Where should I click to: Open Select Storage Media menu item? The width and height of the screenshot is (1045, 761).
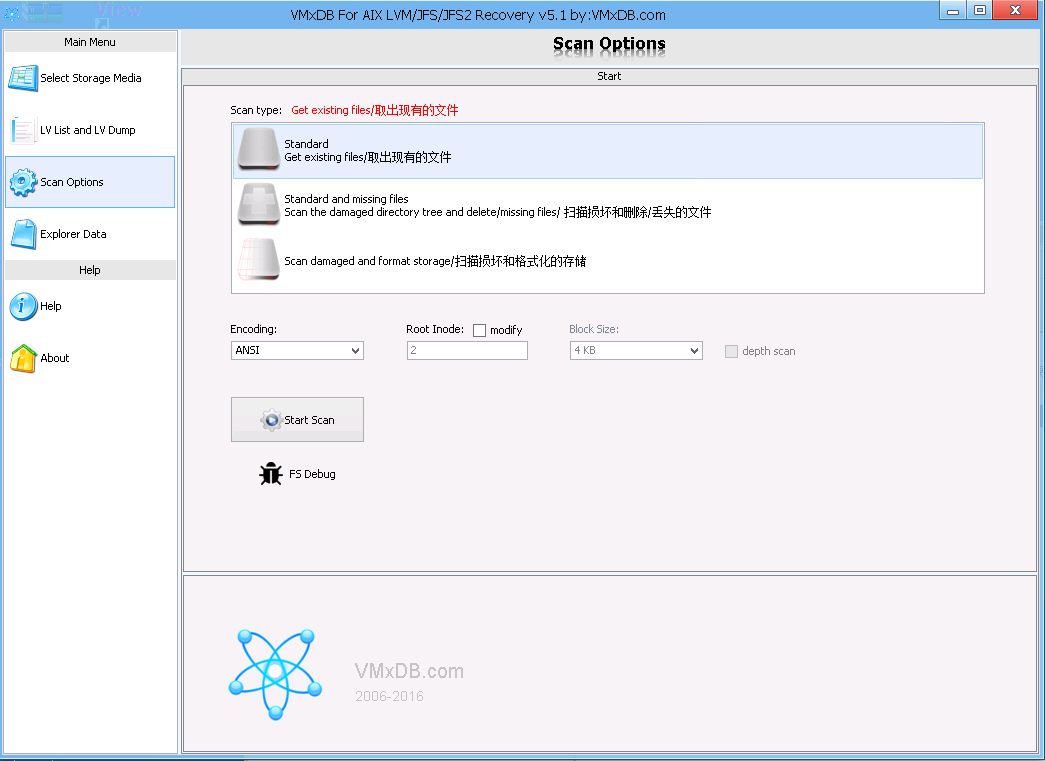pyautogui.click(x=90, y=78)
